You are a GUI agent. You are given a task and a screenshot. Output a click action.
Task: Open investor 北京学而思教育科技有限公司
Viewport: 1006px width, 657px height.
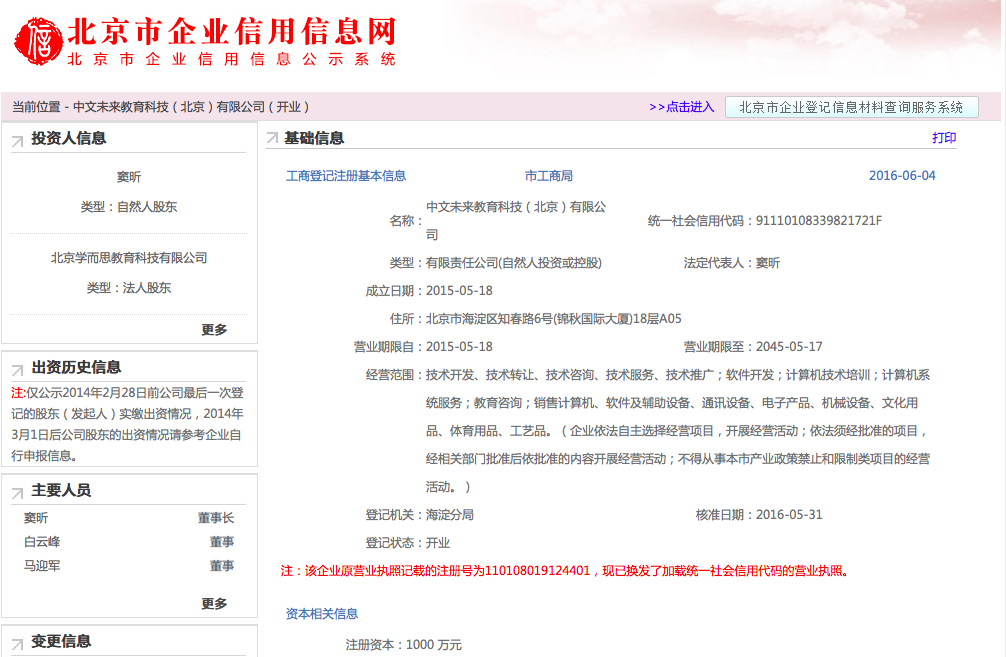coord(129,258)
